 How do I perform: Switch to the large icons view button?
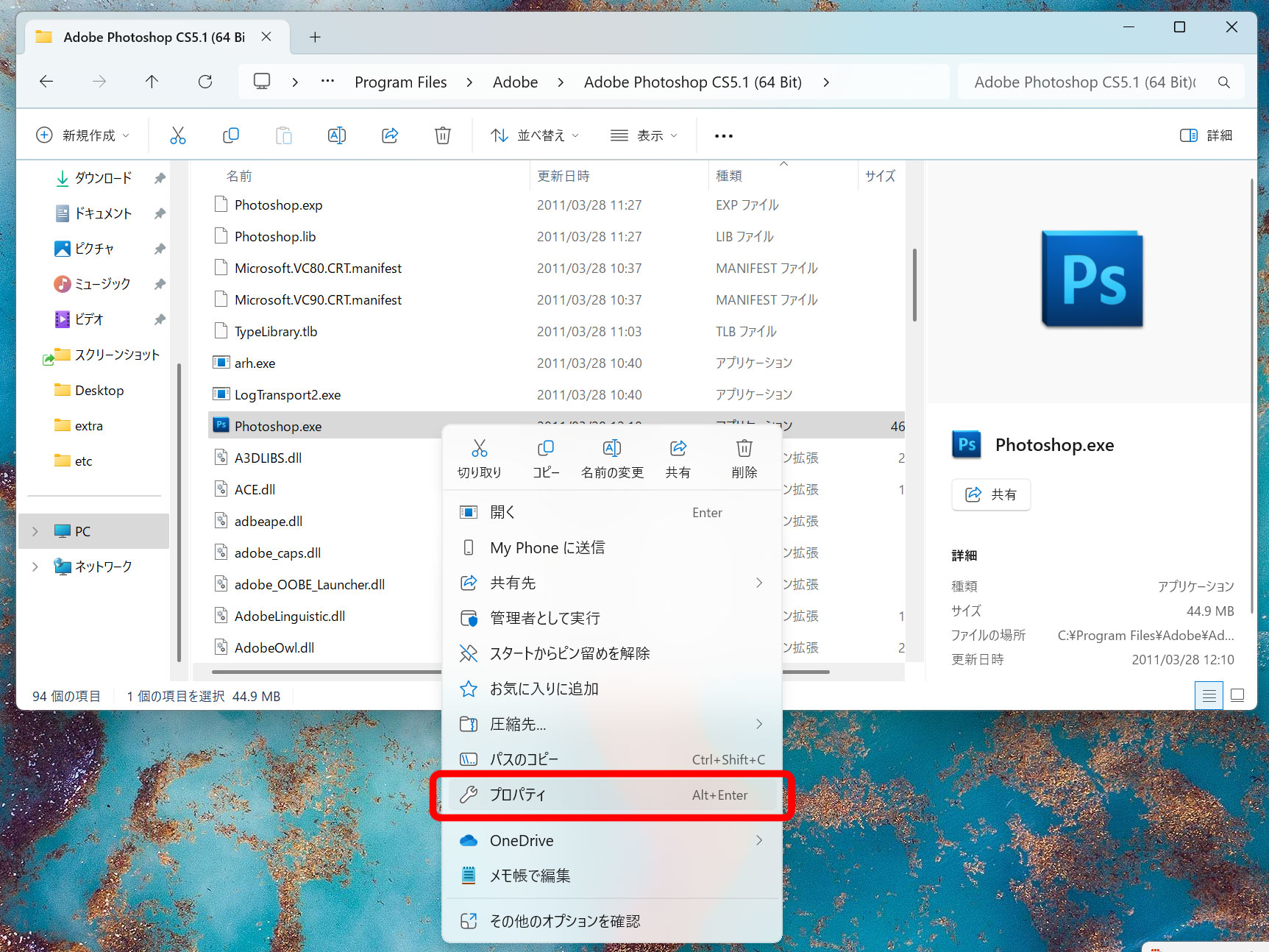tap(1237, 695)
